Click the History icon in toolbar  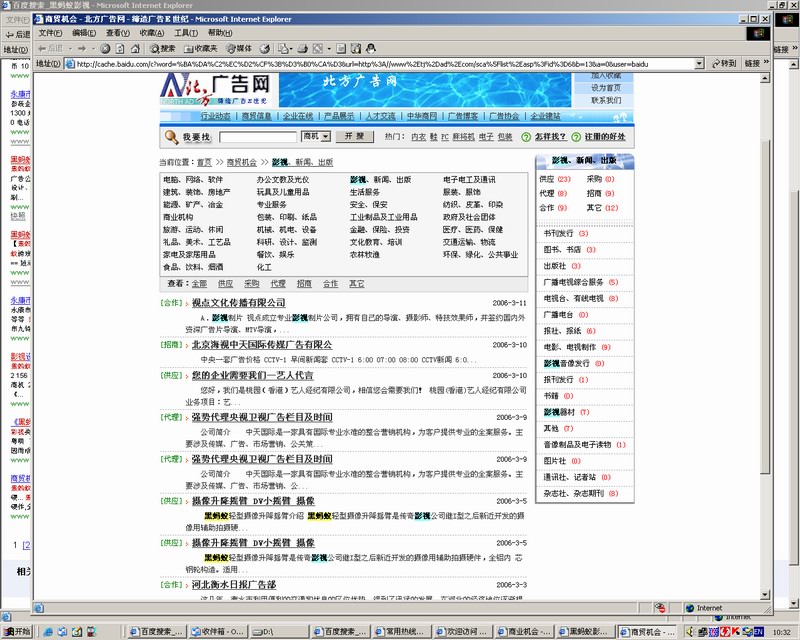click(x=265, y=48)
